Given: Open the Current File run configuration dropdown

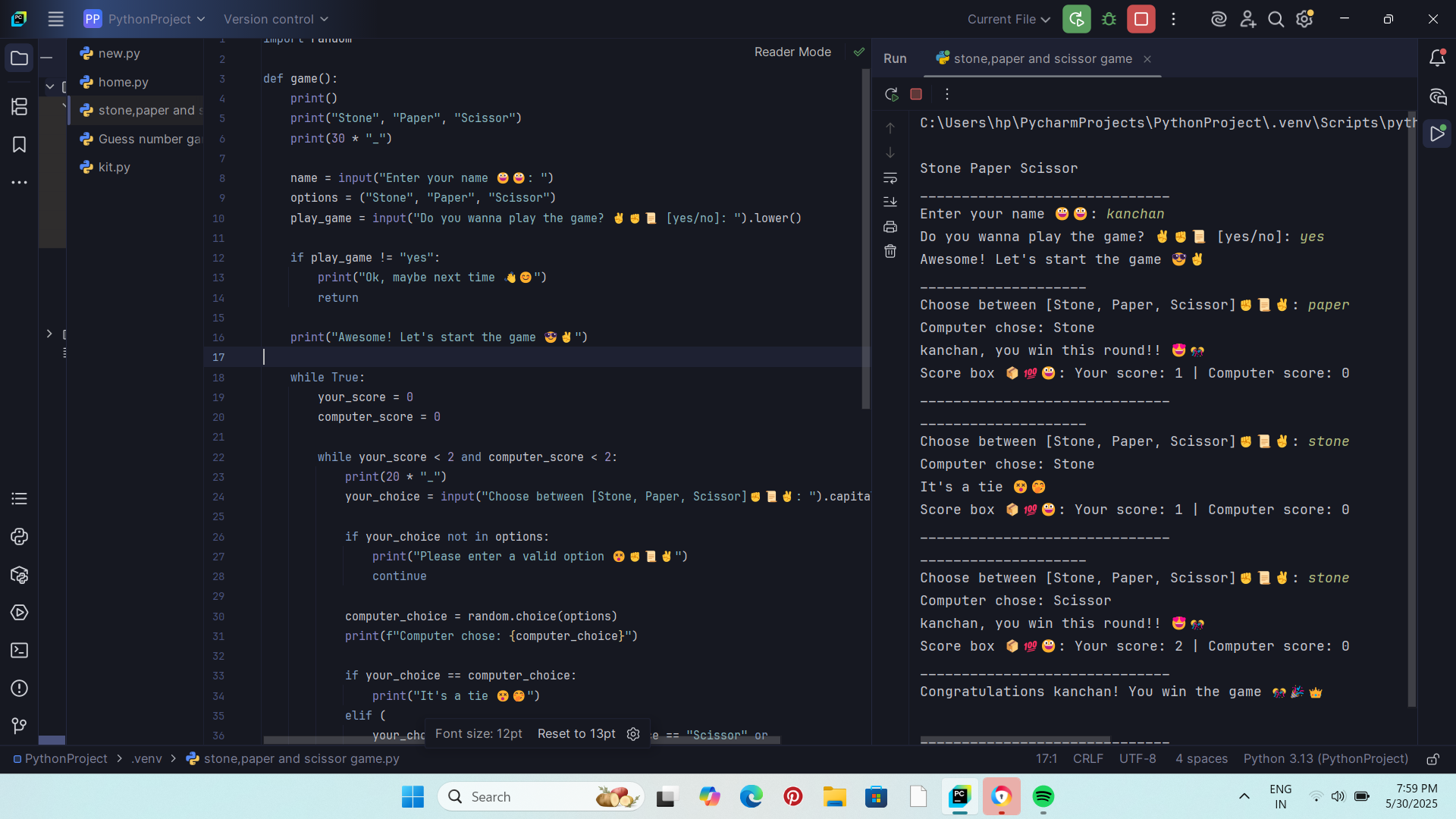Looking at the screenshot, I should point(1008,19).
